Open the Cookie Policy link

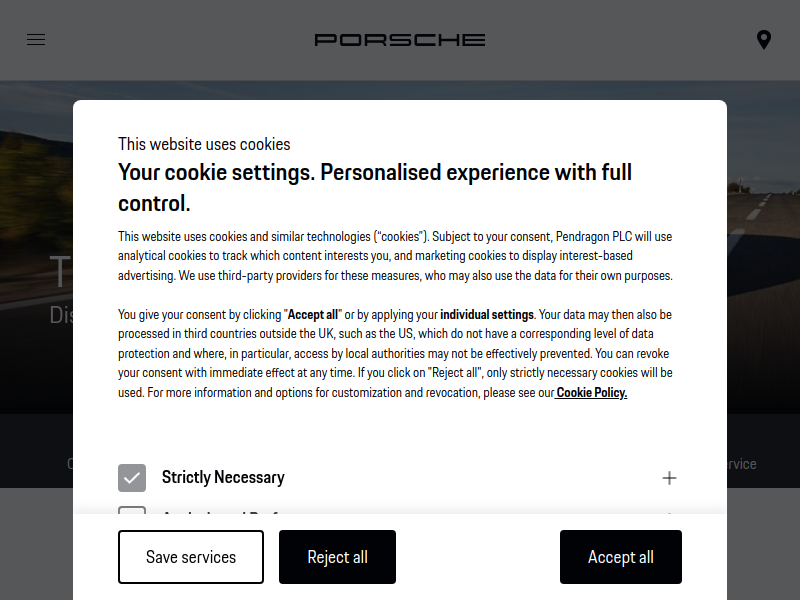coord(591,392)
